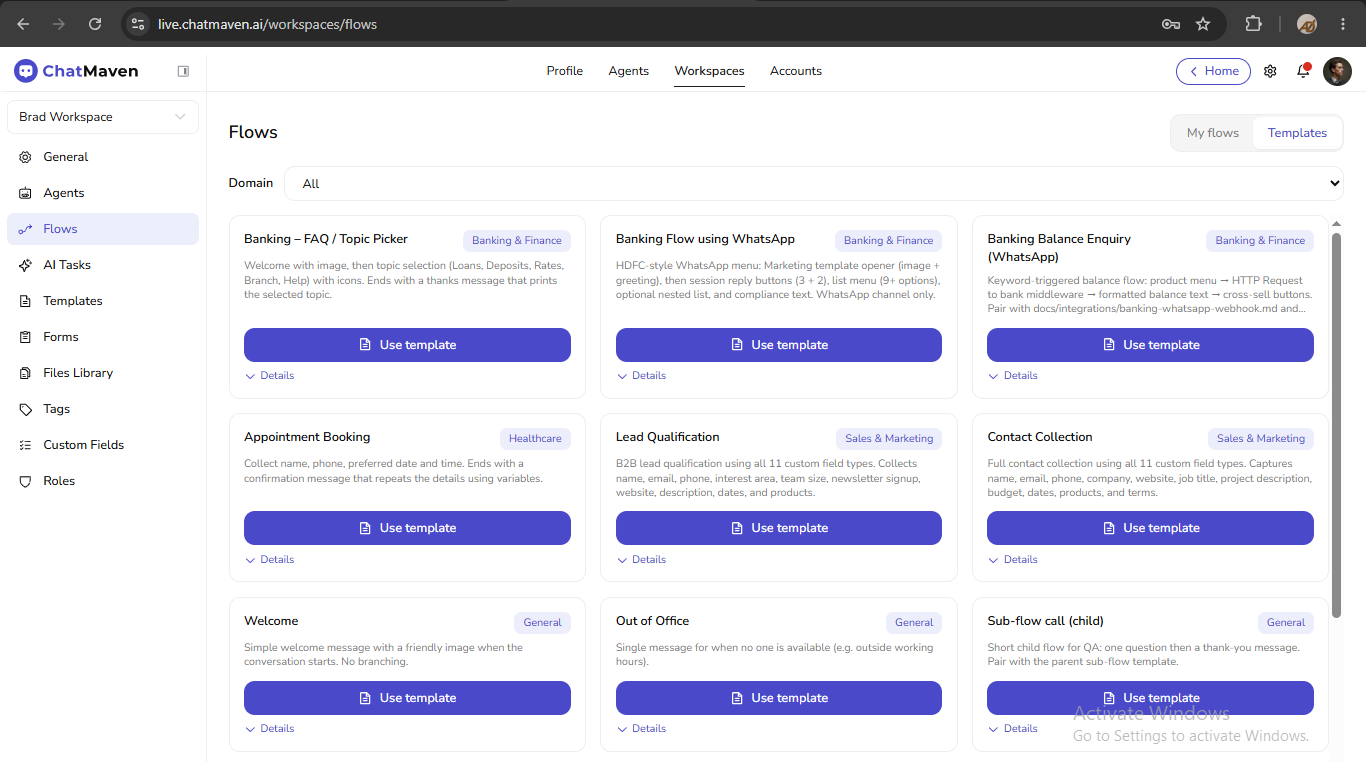Open the browser extensions puzzle icon
This screenshot has width=1366, height=762.
pos(1253,24)
